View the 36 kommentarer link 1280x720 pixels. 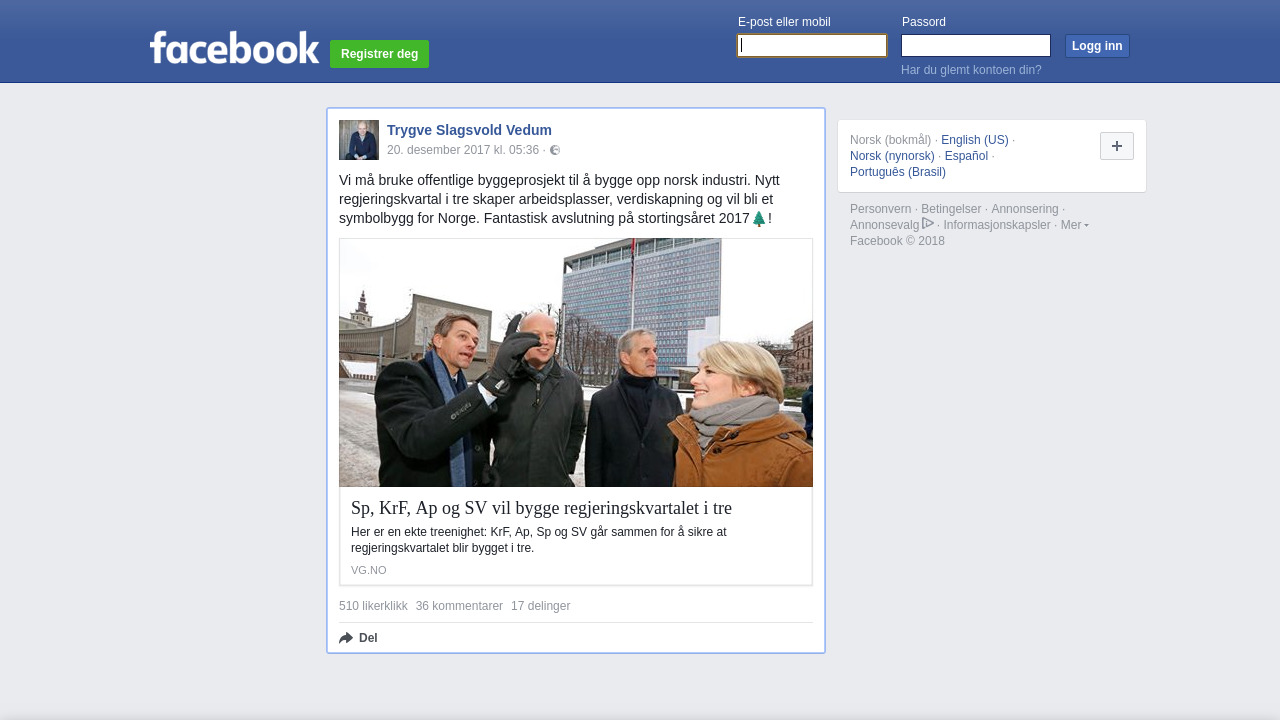pyautogui.click(x=459, y=606)
